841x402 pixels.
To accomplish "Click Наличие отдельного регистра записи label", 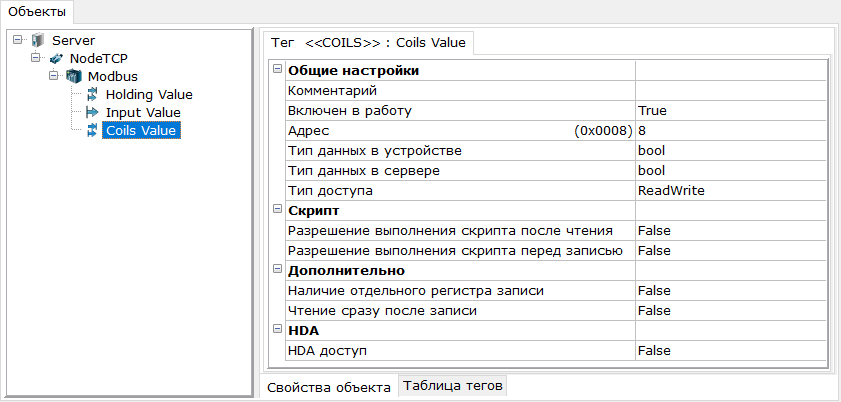I will (x=416, y=291).
